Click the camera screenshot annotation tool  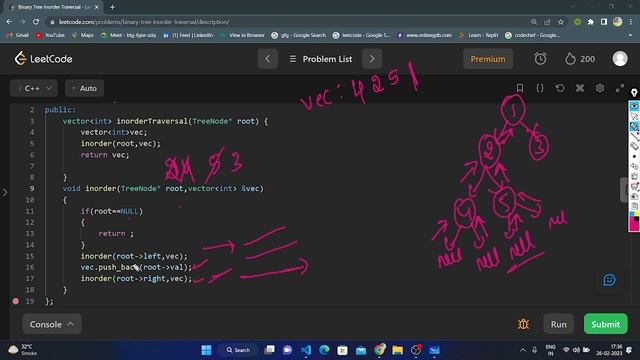(634, 196)
